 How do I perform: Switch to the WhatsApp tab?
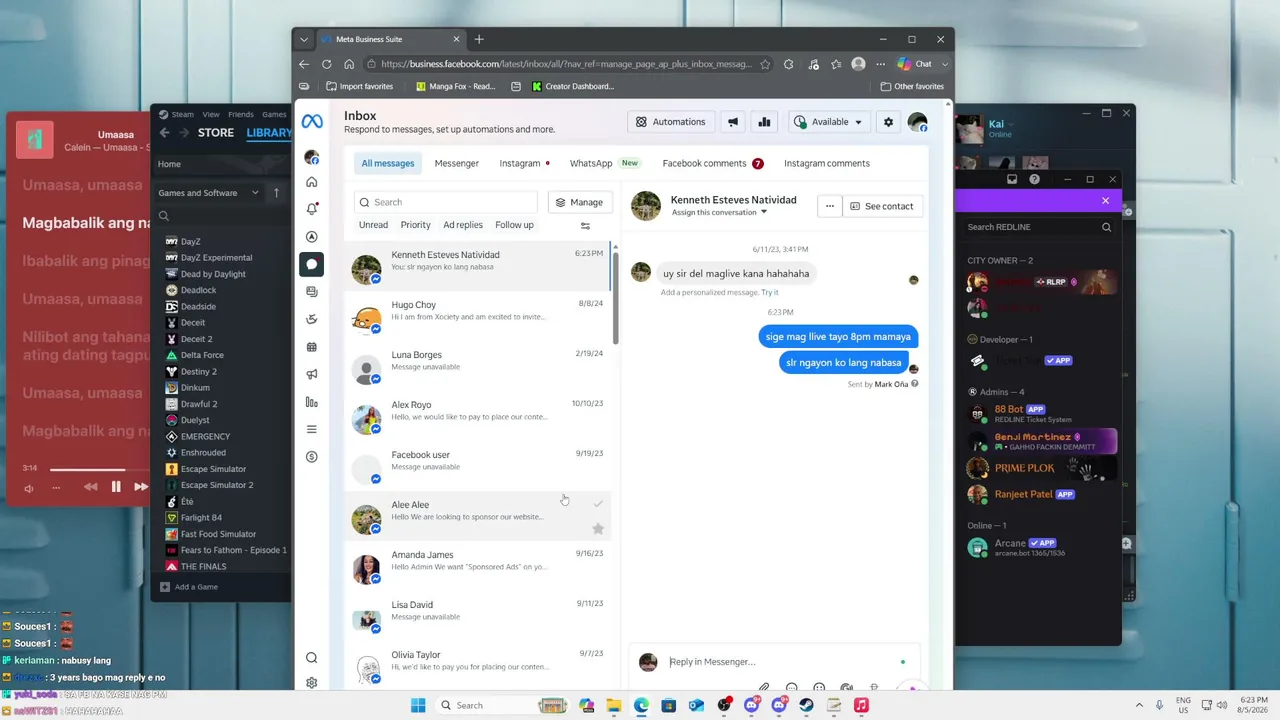(x=604, y=163)
